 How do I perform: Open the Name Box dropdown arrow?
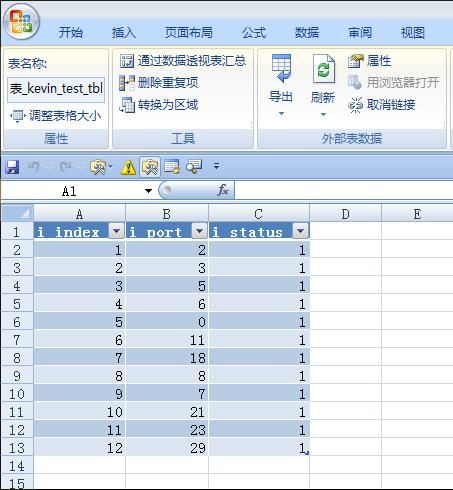[148, 191]
